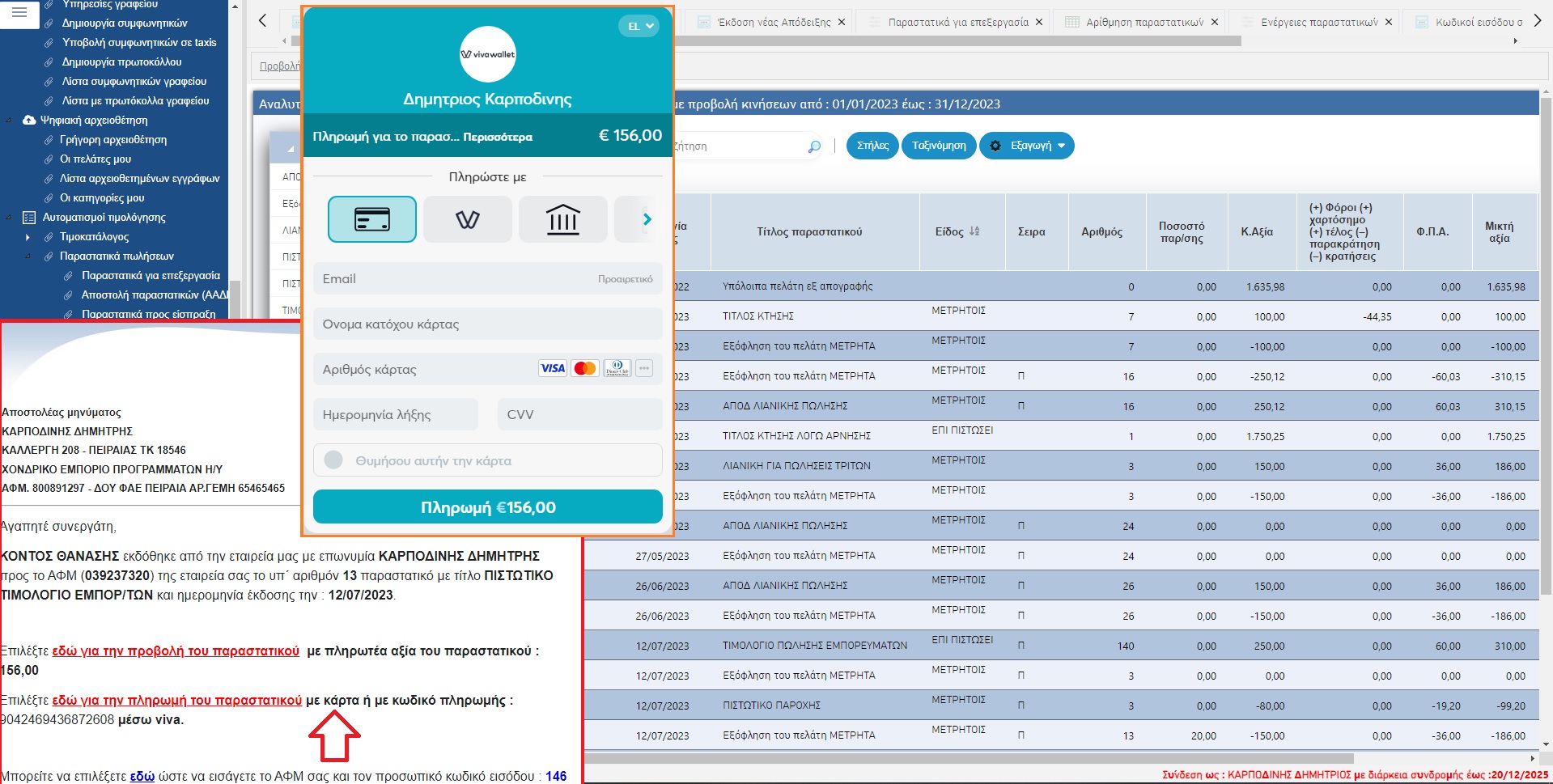The height and width of the screenshot is (784, 1553).
Task: Open the εδώ για την πληρωμή του παραστατικού link
Action: click(x=177, y=700)
